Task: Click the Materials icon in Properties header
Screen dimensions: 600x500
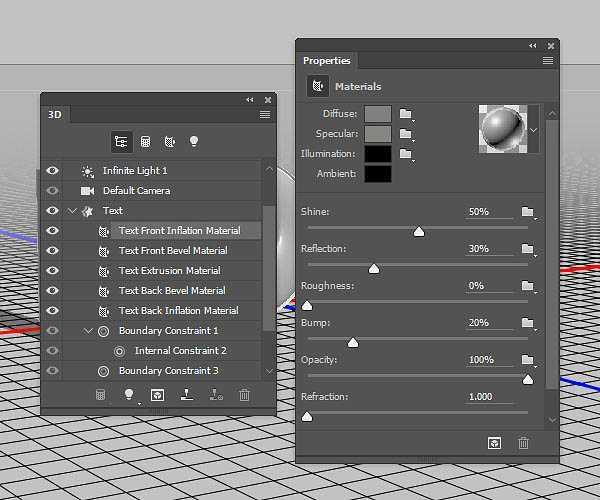Action: point(318,86)
